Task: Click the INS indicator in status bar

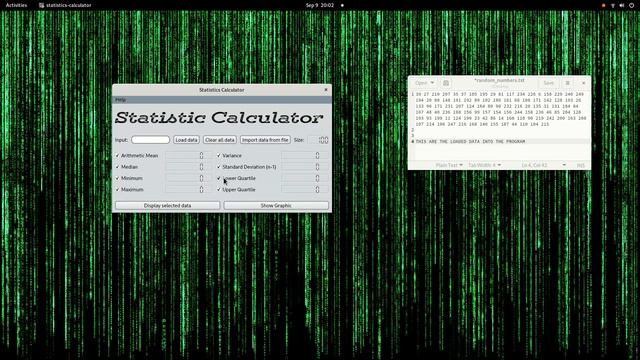Action: pos(580,165)
